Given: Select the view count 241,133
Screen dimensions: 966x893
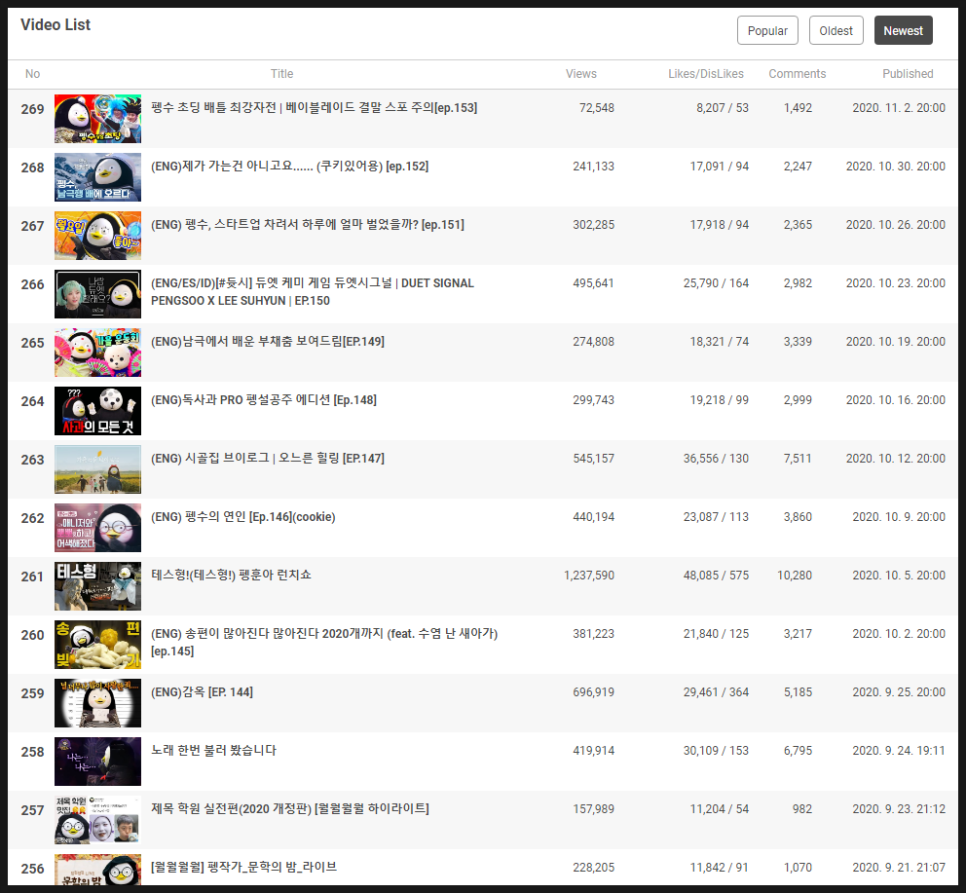Looking at the screenshot, I should coord(593,166).
